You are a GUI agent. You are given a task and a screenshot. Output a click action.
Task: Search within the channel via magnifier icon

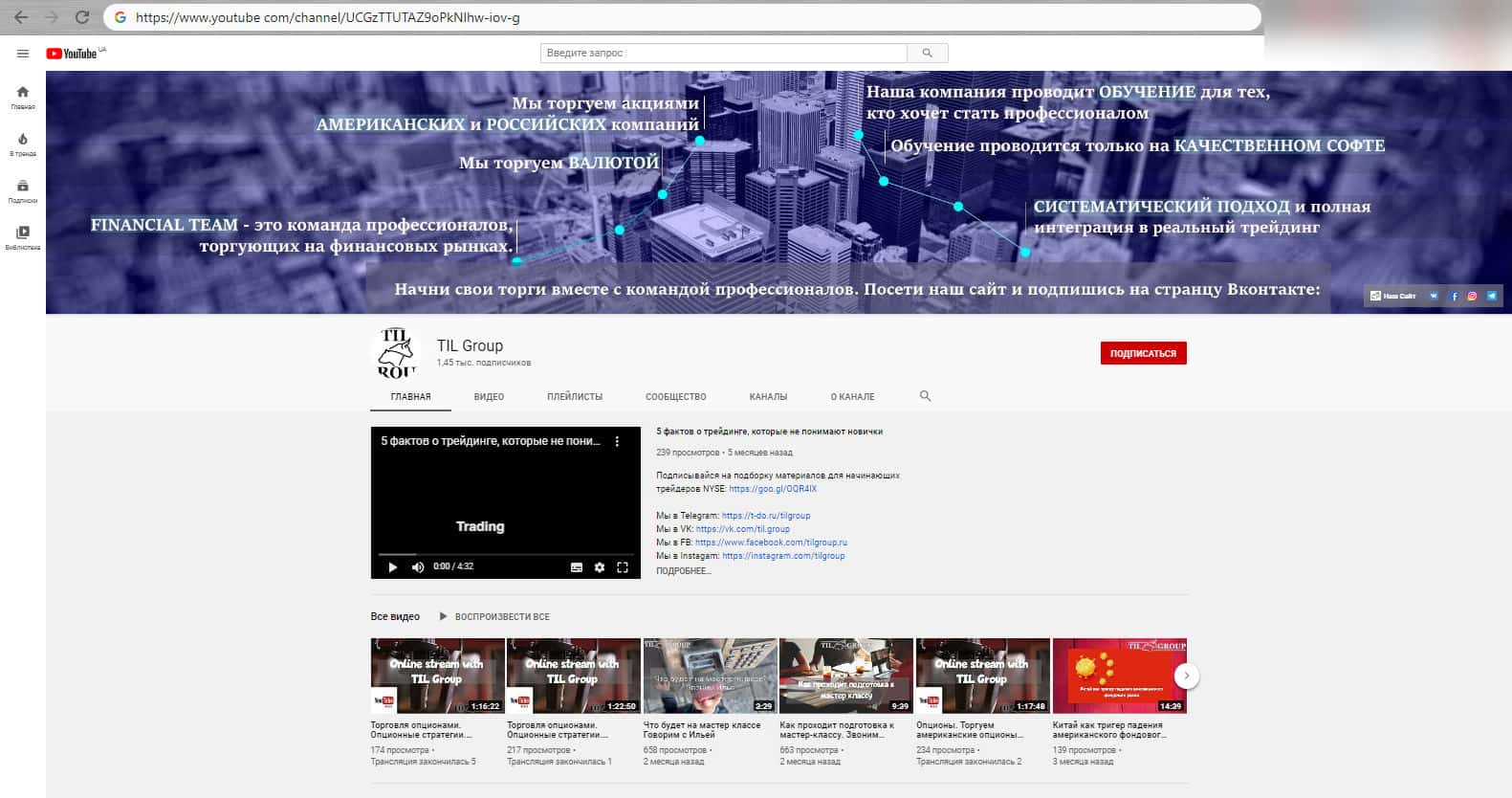point(925,396)
